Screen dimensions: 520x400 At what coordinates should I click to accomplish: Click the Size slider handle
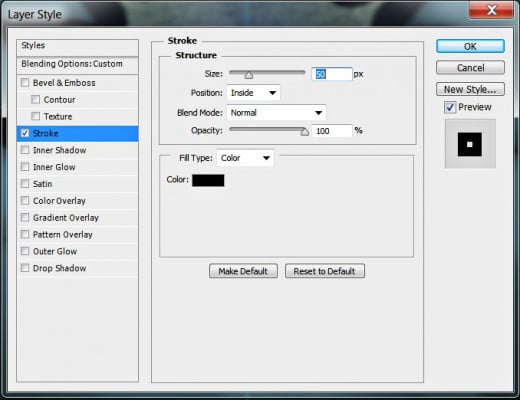(249, 75)
